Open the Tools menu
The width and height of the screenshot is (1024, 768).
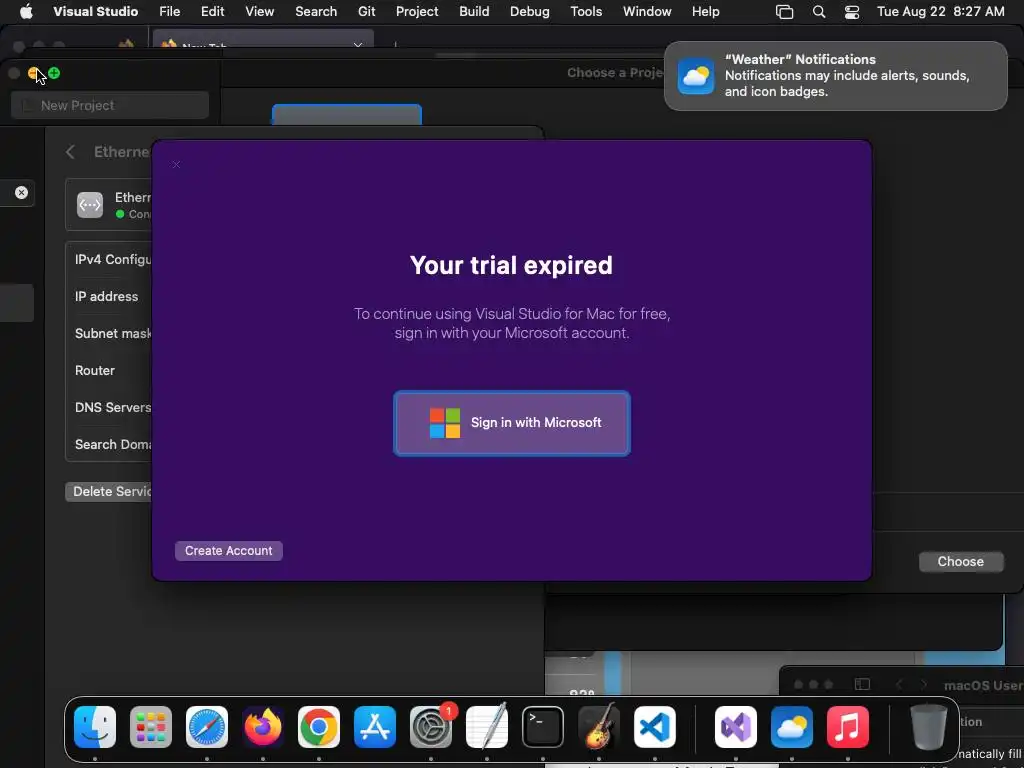click(x=586, y=11)
